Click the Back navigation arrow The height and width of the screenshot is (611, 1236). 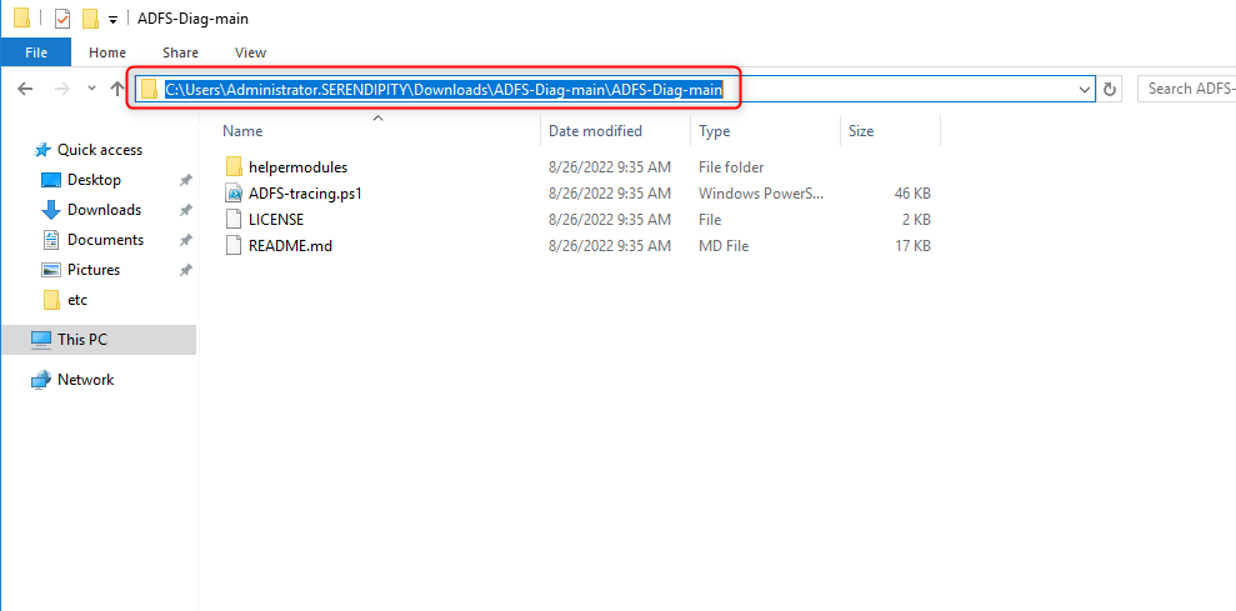[x=26, y=89]
